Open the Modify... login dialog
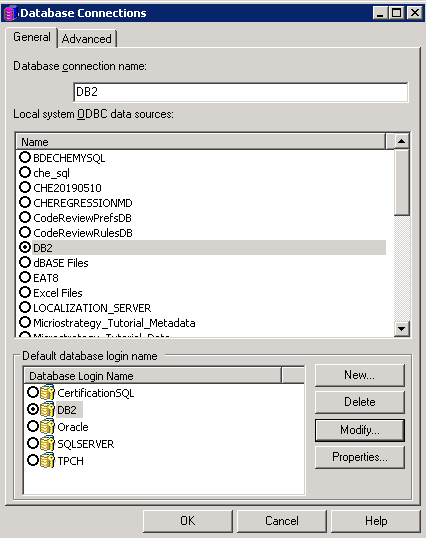Image resolution: width=426 pixels, height=538 pixels. 359,430
